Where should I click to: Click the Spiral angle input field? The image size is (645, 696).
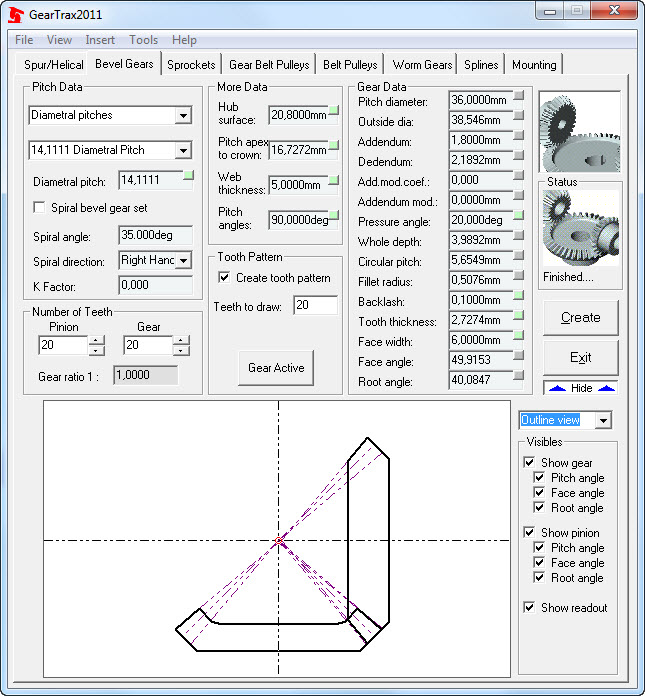[x=155, y=235]
